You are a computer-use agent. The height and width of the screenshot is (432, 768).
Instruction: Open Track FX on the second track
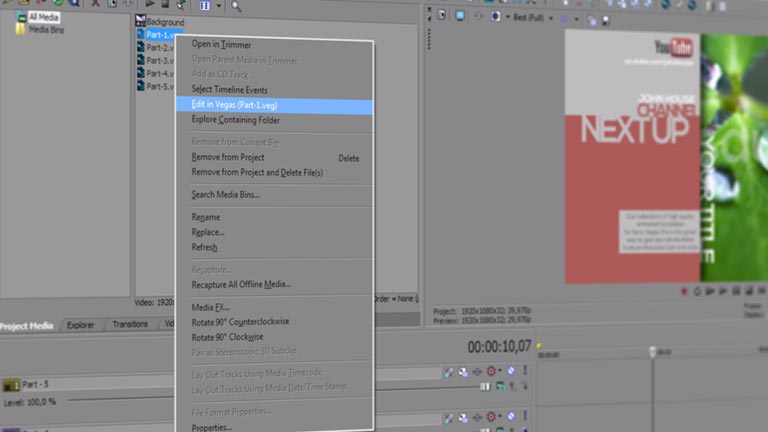477,417
